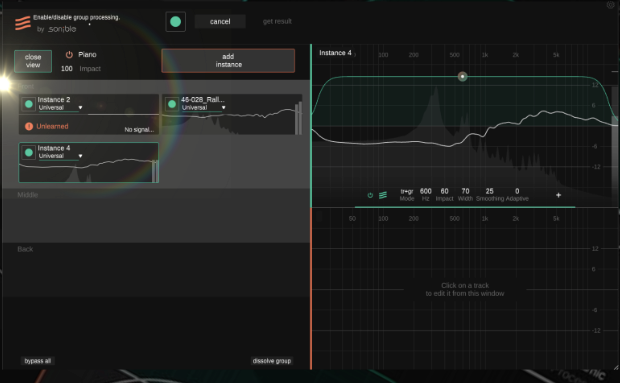Click the green smart filter waves icon

[x=383, y=195]
